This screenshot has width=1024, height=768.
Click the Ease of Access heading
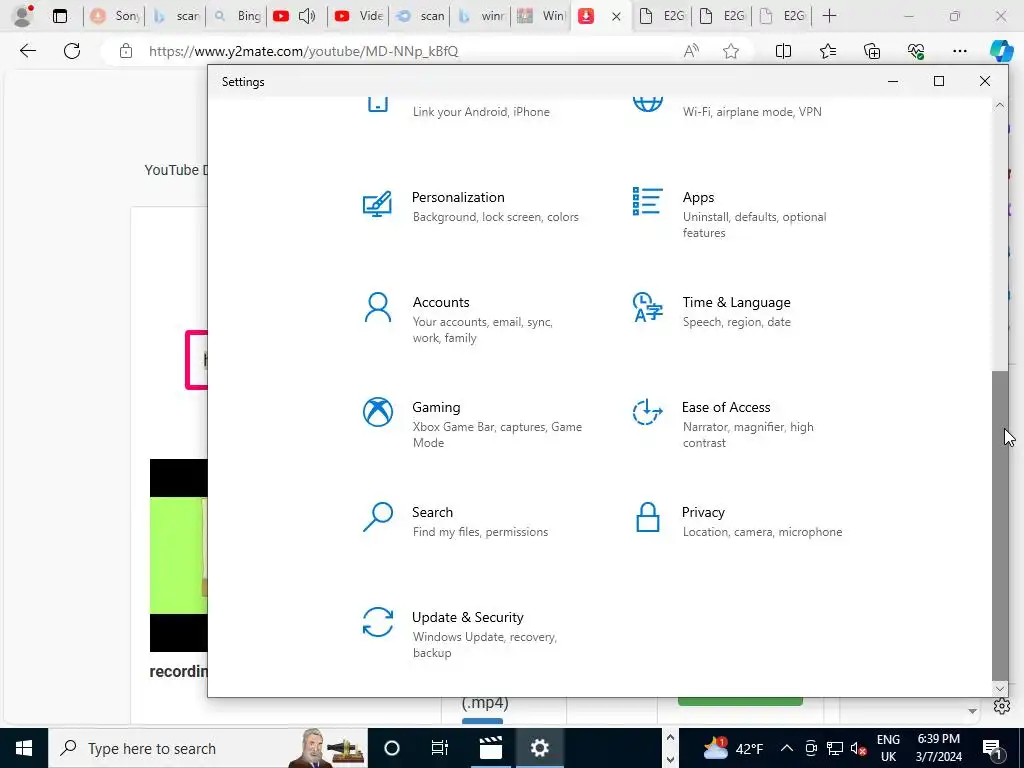726,408
